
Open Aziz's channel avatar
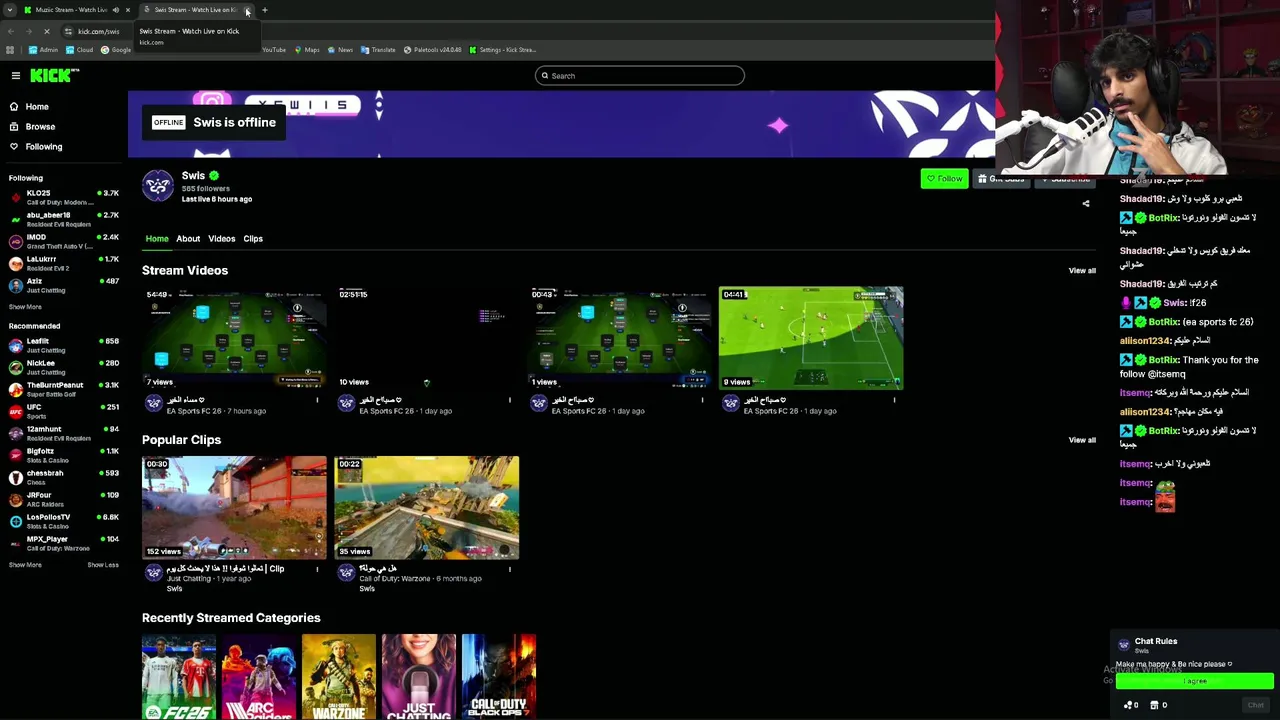[x=15, y=285]
